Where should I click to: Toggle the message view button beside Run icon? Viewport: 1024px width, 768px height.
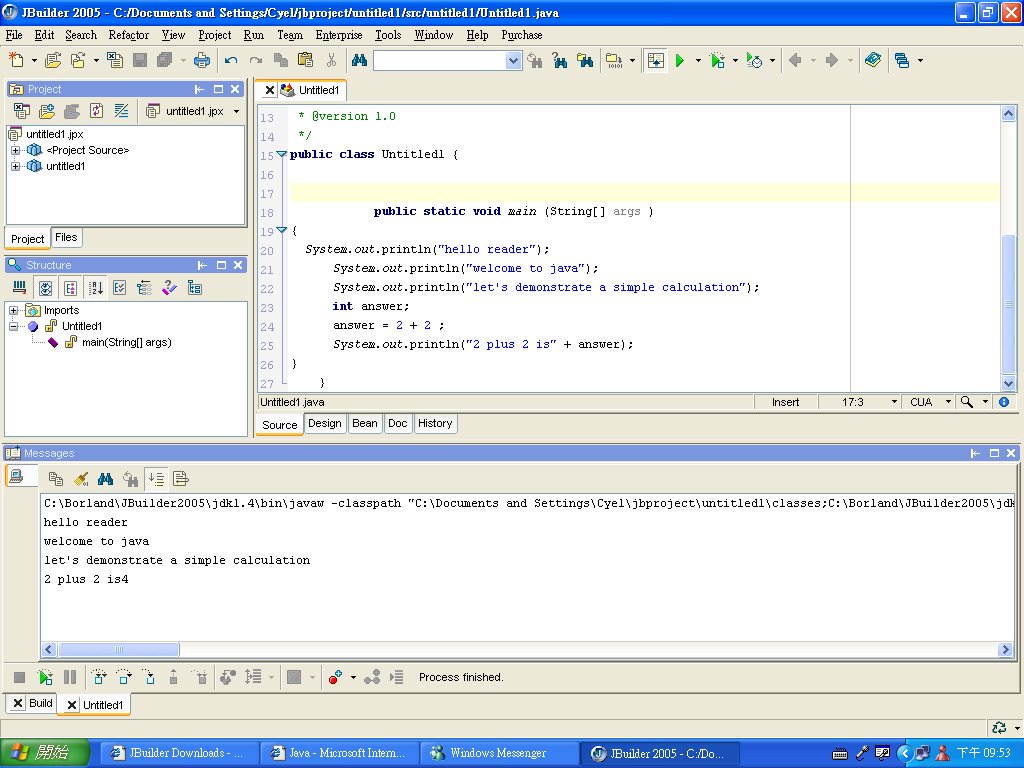[656, 60]
